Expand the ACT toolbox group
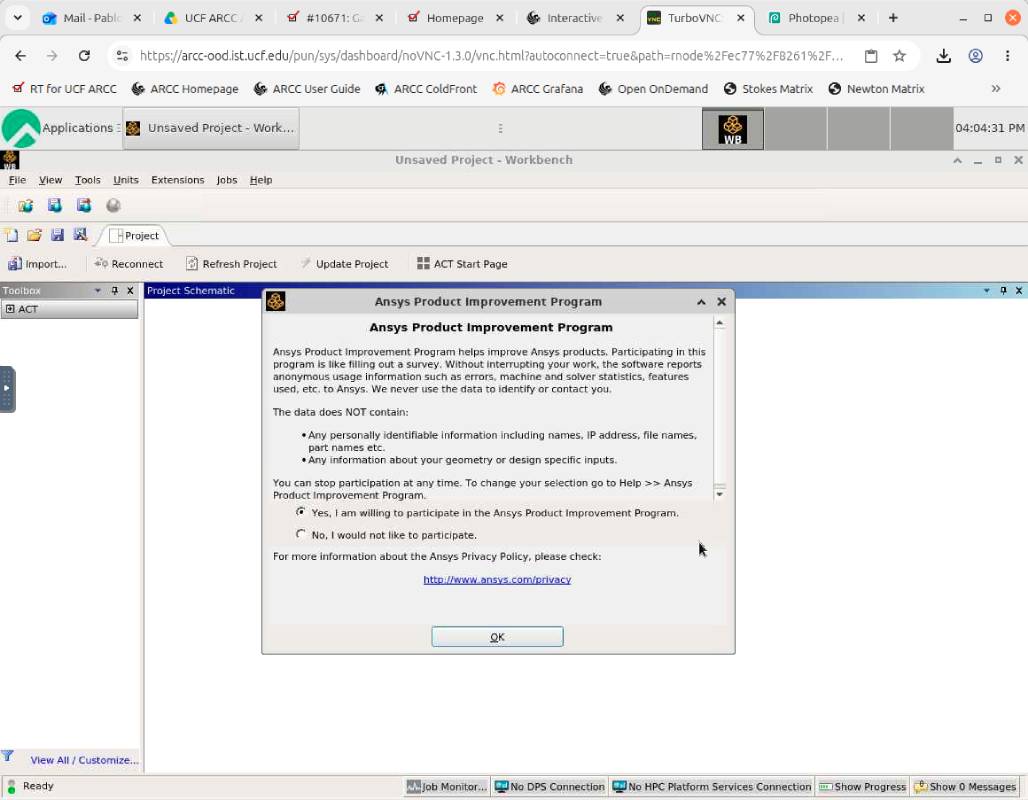Viewport: 1028px width, 800px height. (10, 309)
